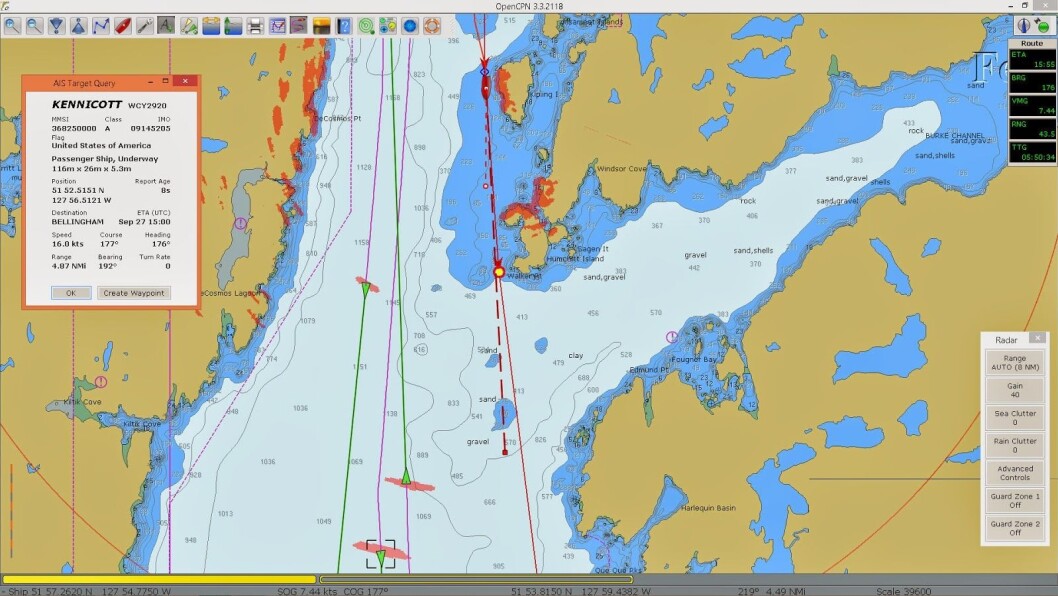Click the Zoom Out magnifier tool
This screenshot has width=1058, height=596.
click(34, 26)
